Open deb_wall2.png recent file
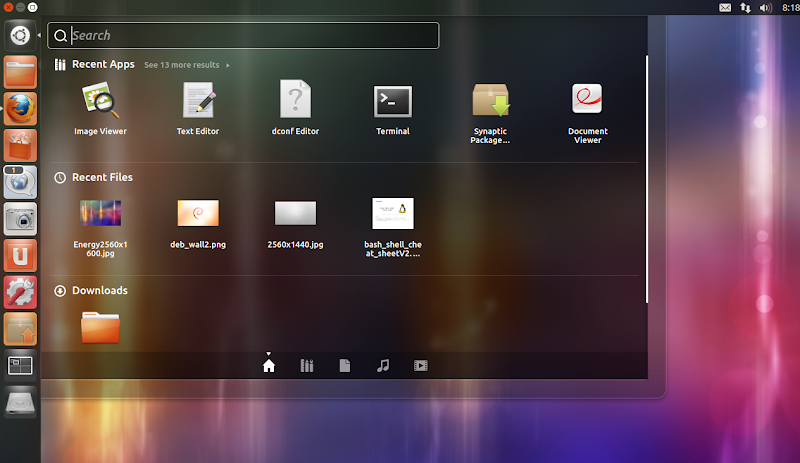This screenshot has width=800, height=463. [198, 224]
